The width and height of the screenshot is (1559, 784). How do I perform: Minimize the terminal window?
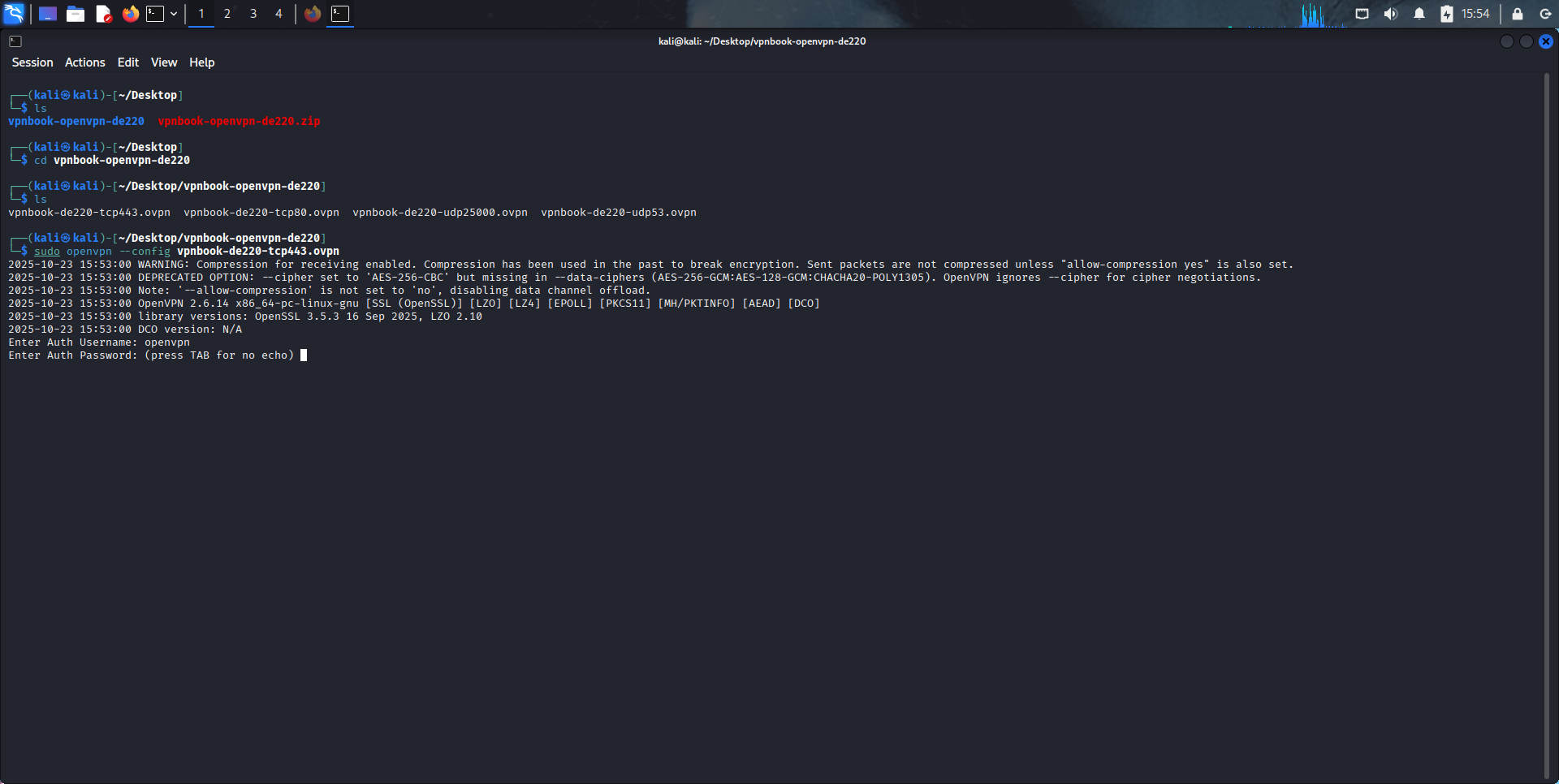[1507, 41]
